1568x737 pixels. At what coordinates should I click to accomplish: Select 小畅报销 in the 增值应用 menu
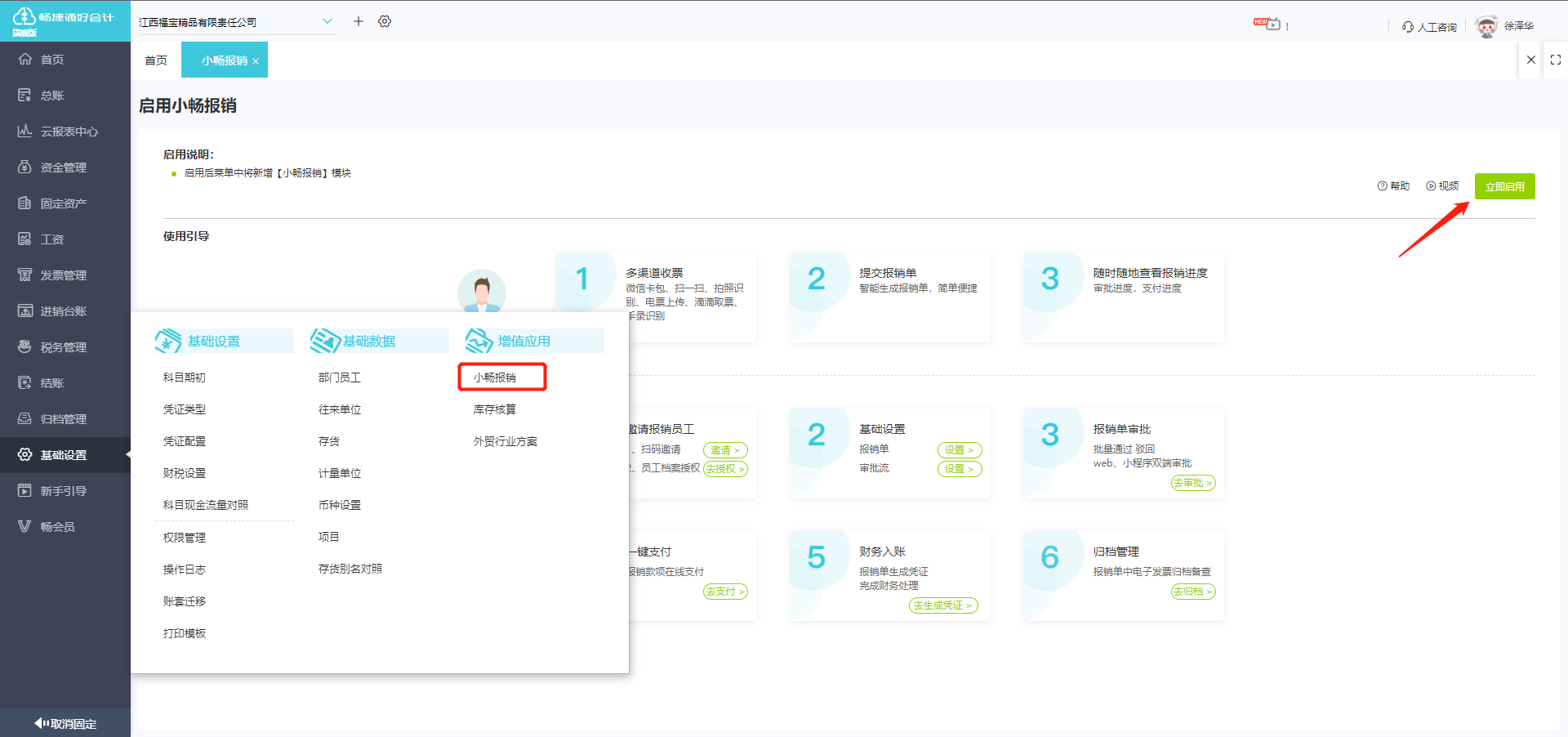coord(495,377)
